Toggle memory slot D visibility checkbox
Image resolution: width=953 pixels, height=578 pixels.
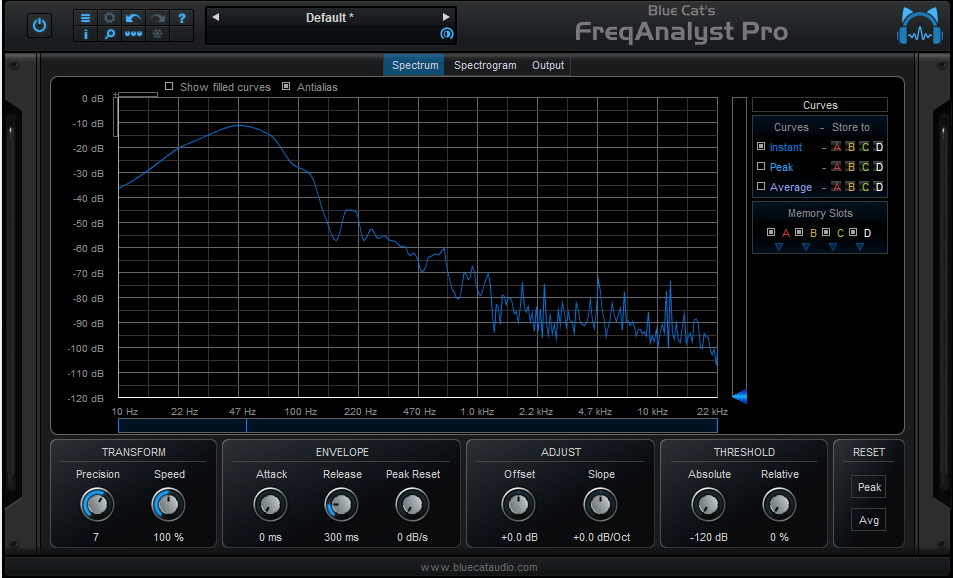(853, 232)
